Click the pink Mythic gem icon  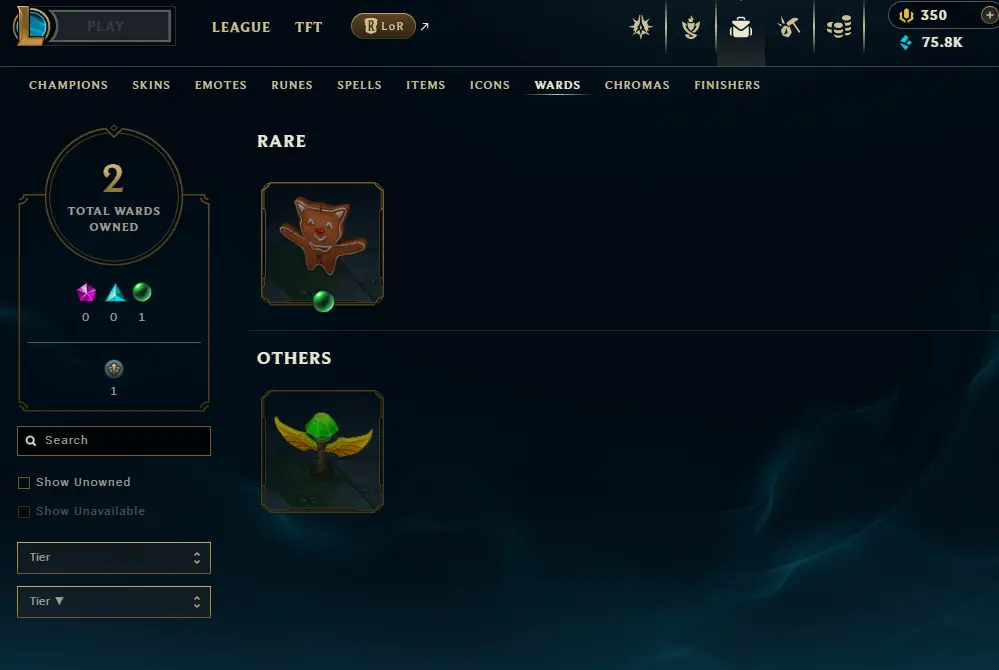click(x=86, y=292)
